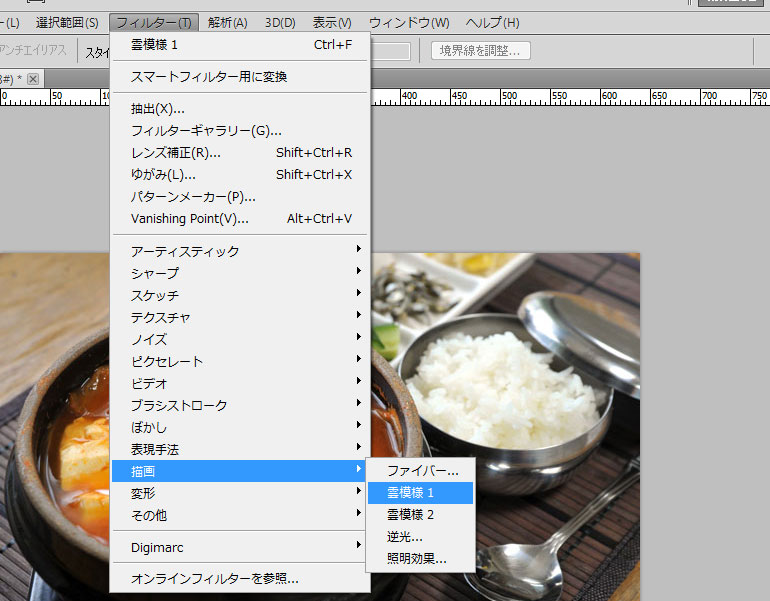The width and height of the screenshot is (770, 601).
Task: Open the 表示(V) menu
Action: [x=332, y=23]
